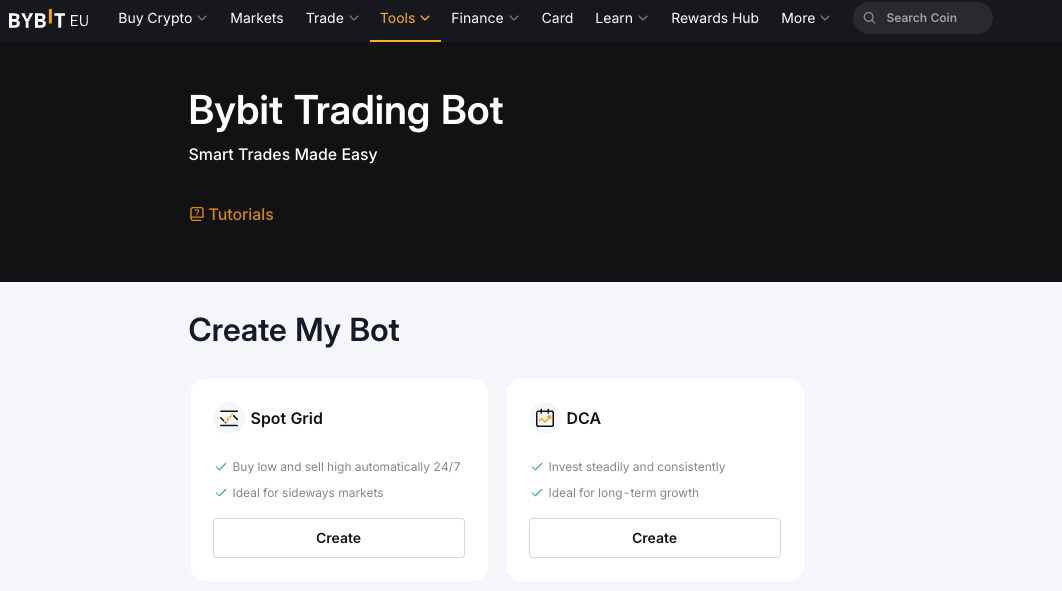The height and width of the screenshot is (591, 1062).
Task: Open the Tutorials link
Action: point(241,213)
